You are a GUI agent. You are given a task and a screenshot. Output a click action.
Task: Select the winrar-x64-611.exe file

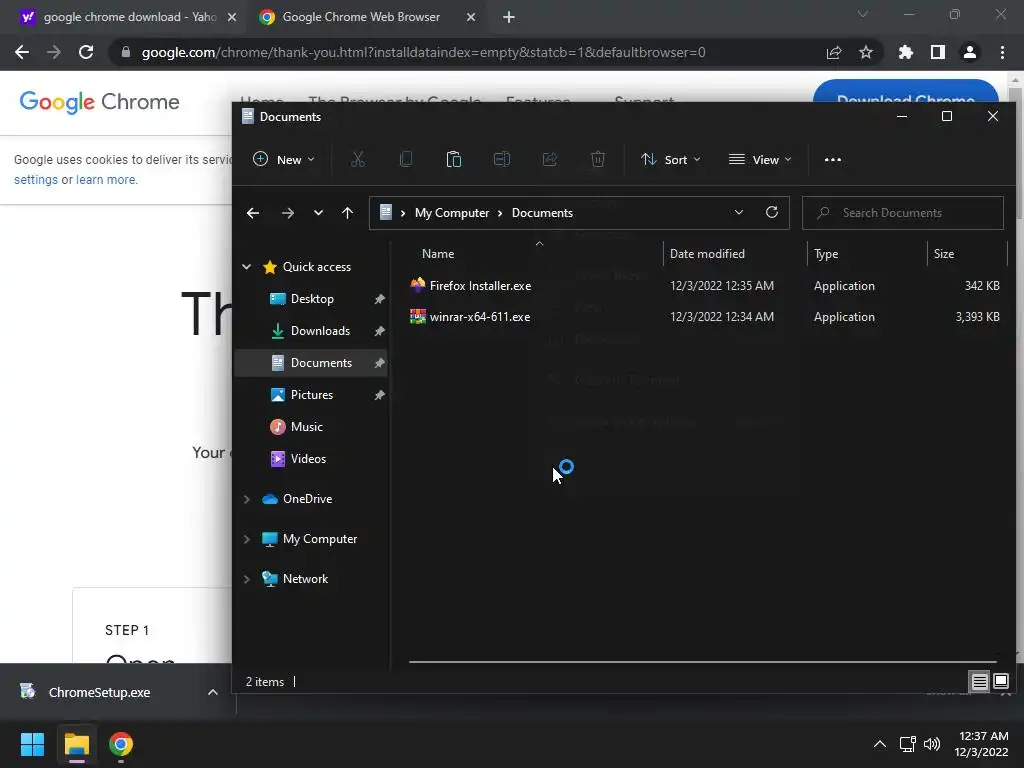[x=479, y=317]
